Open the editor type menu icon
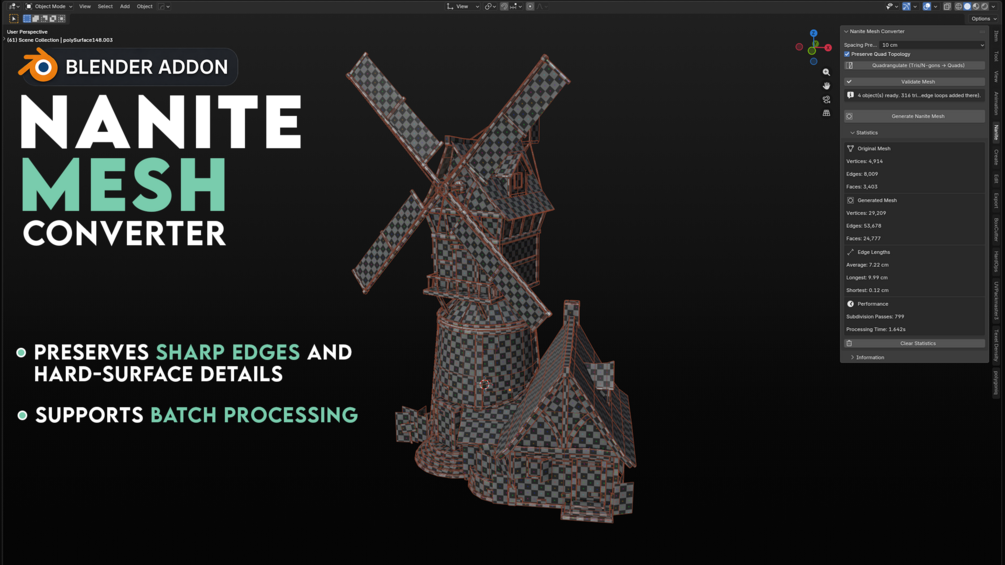Screen dimensions: 1005x565 pos(12,6)
